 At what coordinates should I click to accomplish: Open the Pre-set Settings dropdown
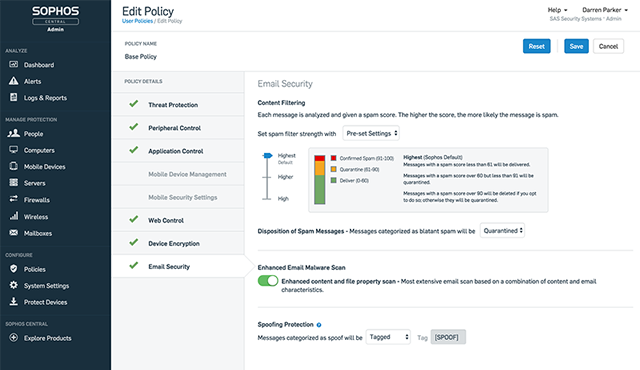coord(371,133)
